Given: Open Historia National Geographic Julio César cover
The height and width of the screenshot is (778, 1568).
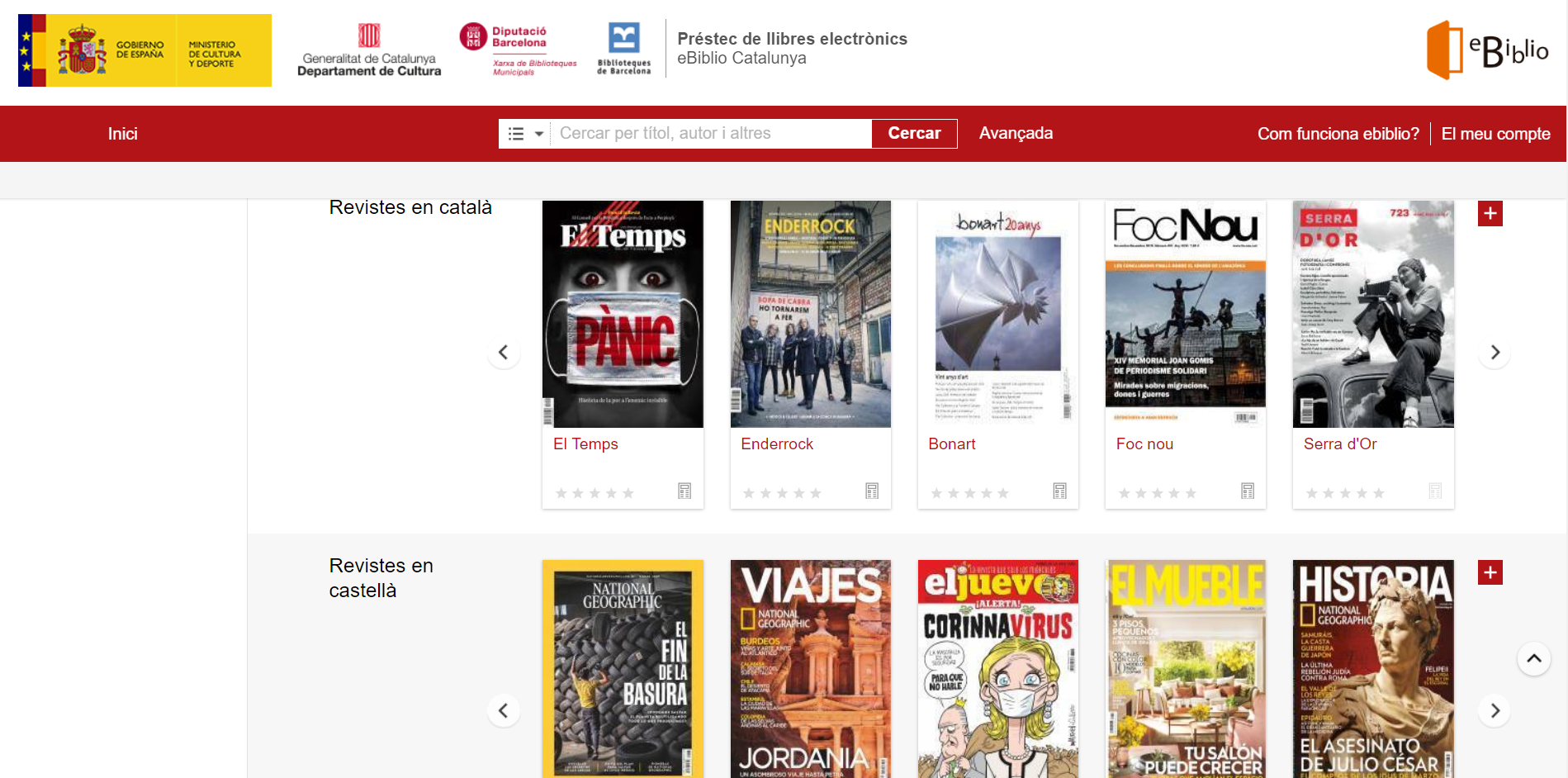Looking at the screenshot, I should pos(1373,669).
